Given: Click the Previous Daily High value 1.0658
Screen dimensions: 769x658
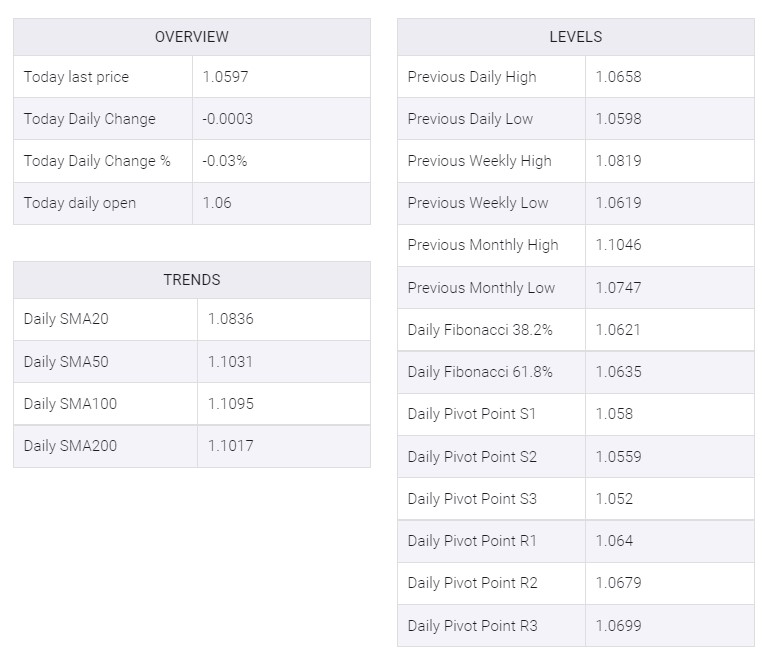Looking at the screenshot, I should point(618,77).
